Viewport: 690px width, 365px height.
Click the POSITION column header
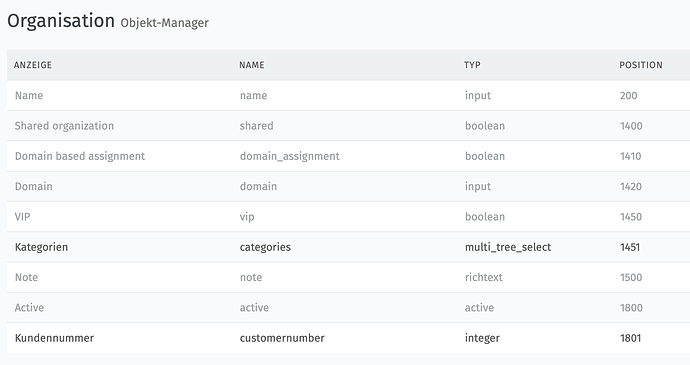coord(641,65)
